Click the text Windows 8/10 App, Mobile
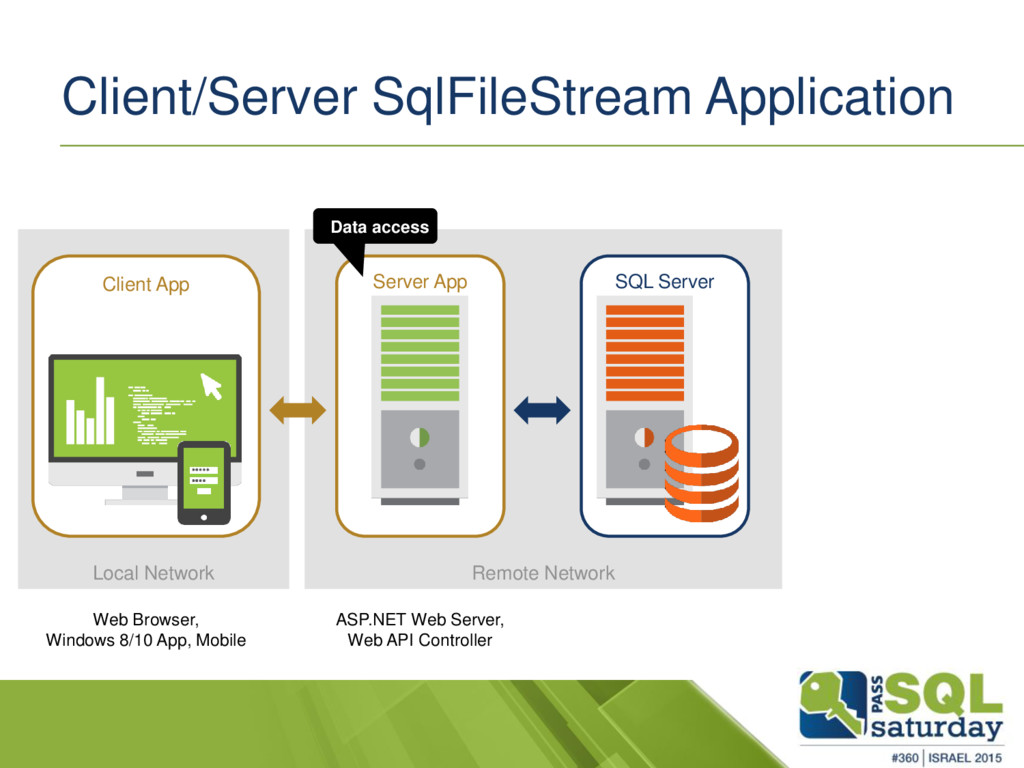The height and width of the screenshot is (768, 1024). (146, 640)
